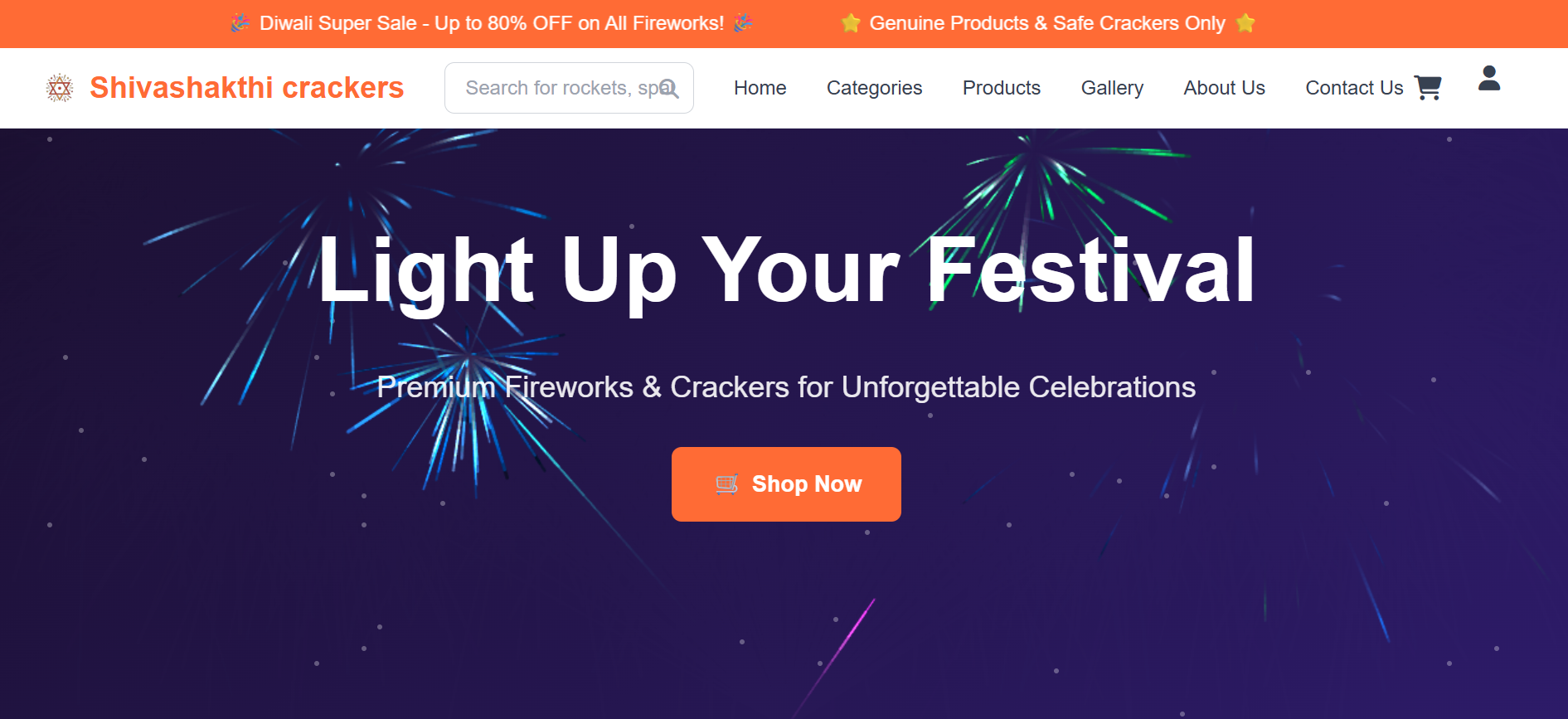Screen dimensions: 1568x719
Task: Visit the About Us page
Action: coord(1224,88)
